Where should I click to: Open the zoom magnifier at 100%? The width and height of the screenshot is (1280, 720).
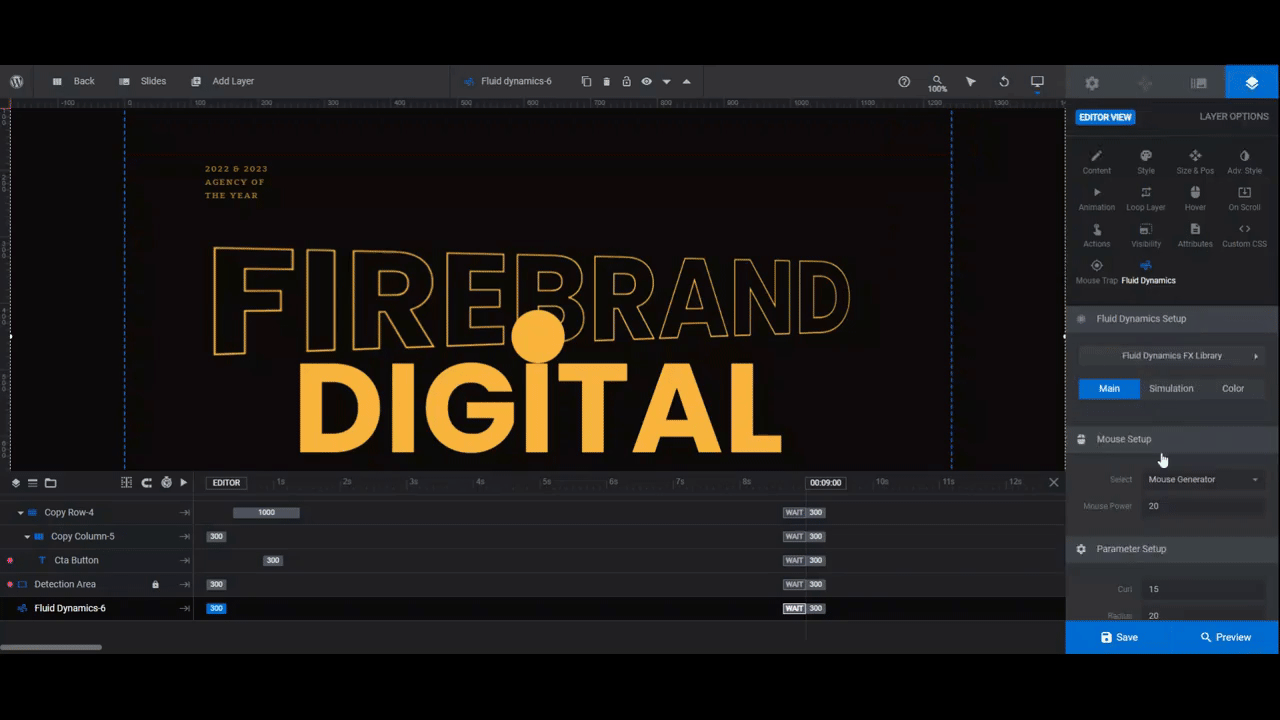(937, 83)
